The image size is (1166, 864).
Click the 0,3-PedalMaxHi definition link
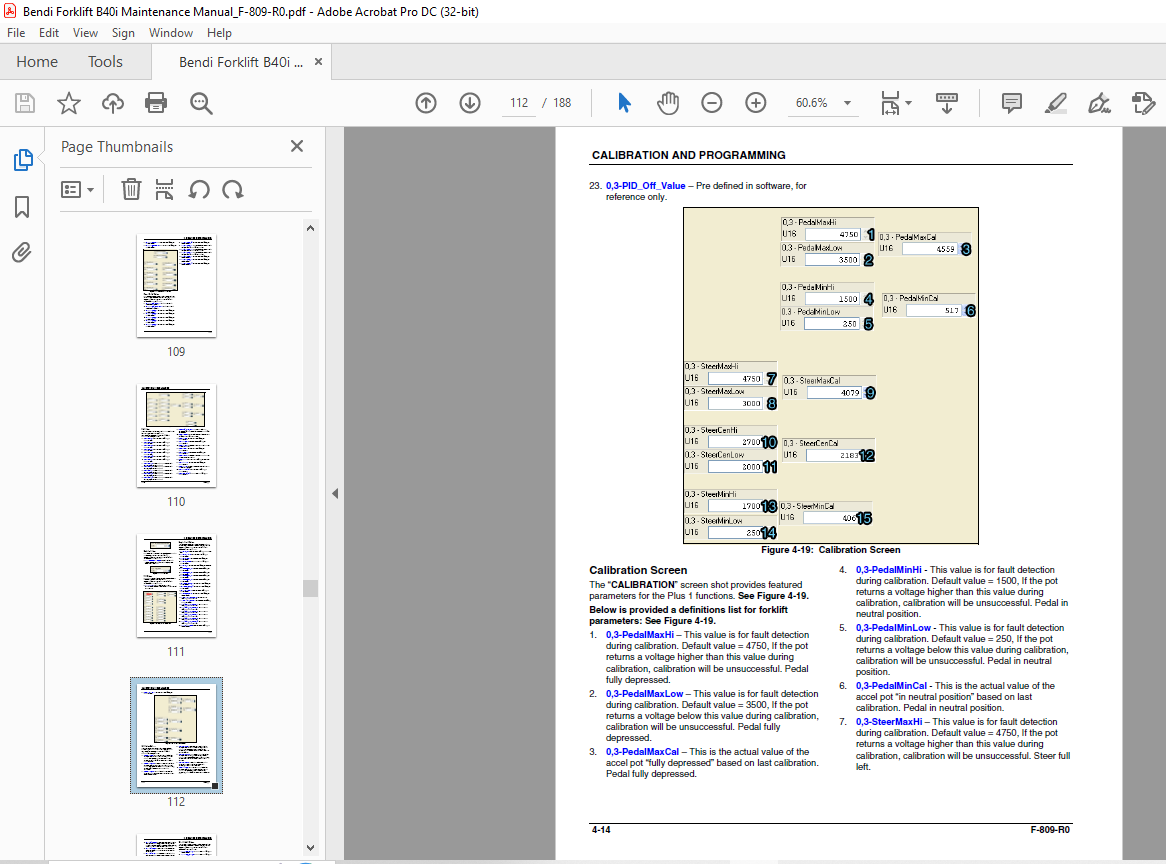(x=640, y=635)
